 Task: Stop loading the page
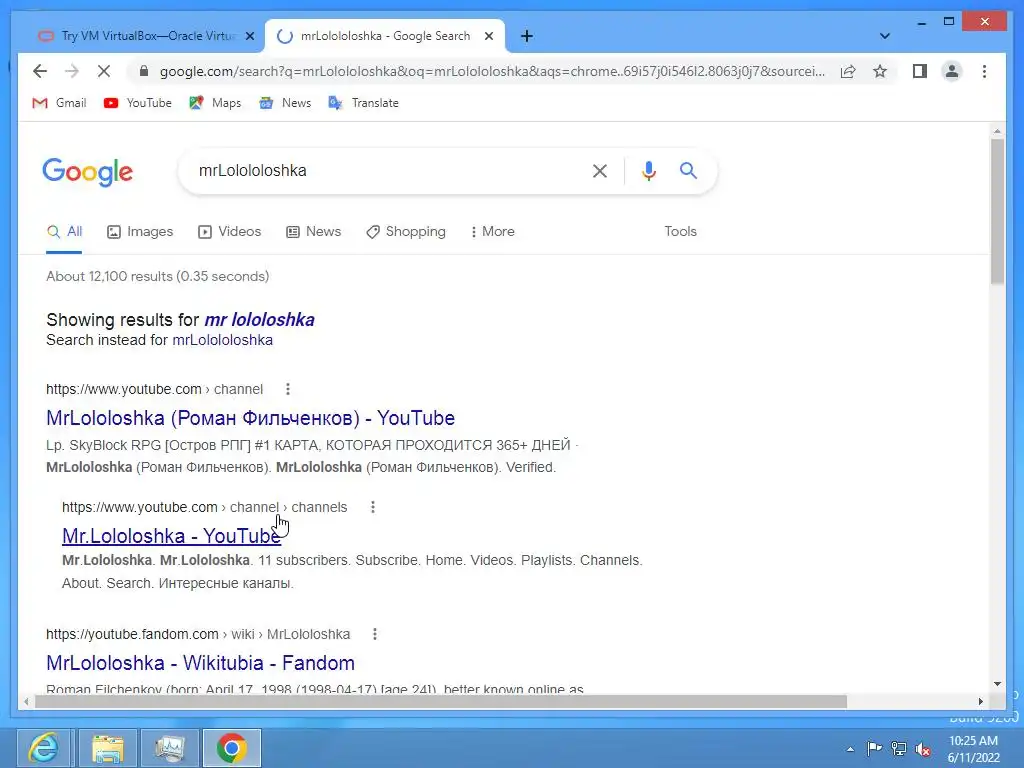104,71
